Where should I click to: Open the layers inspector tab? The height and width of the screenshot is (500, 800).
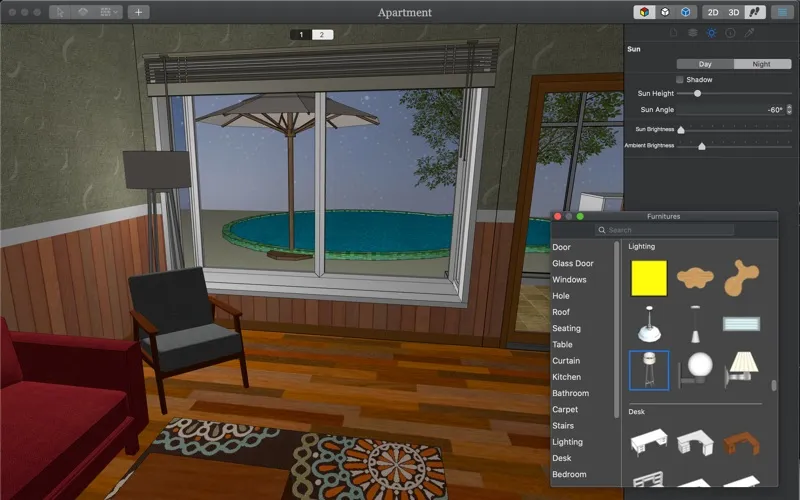pos(692,33)
